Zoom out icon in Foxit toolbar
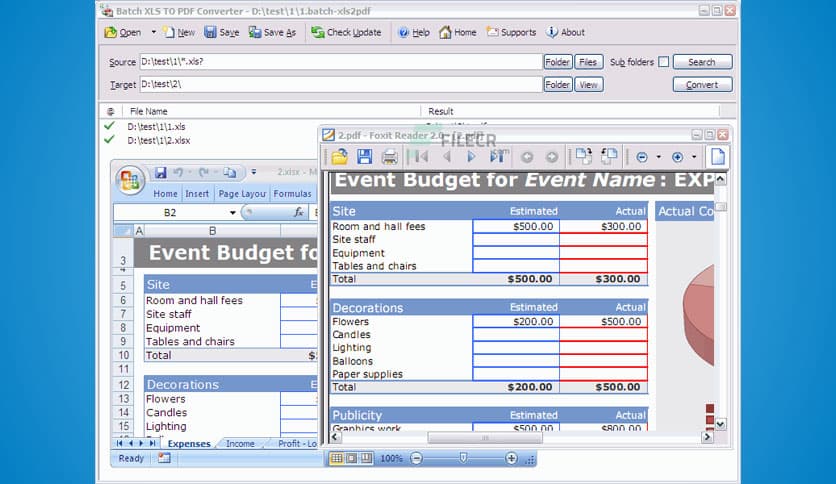The height and width of the screenshot is (484, 836). (x=642, y=157)
